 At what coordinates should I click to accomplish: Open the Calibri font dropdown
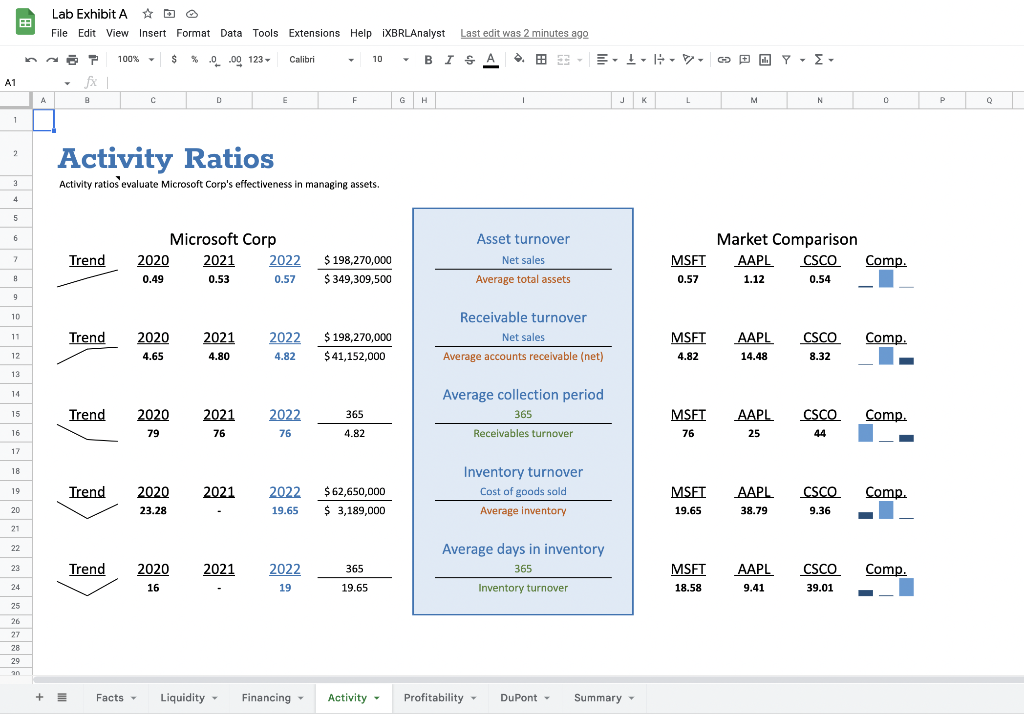(321, 59)
